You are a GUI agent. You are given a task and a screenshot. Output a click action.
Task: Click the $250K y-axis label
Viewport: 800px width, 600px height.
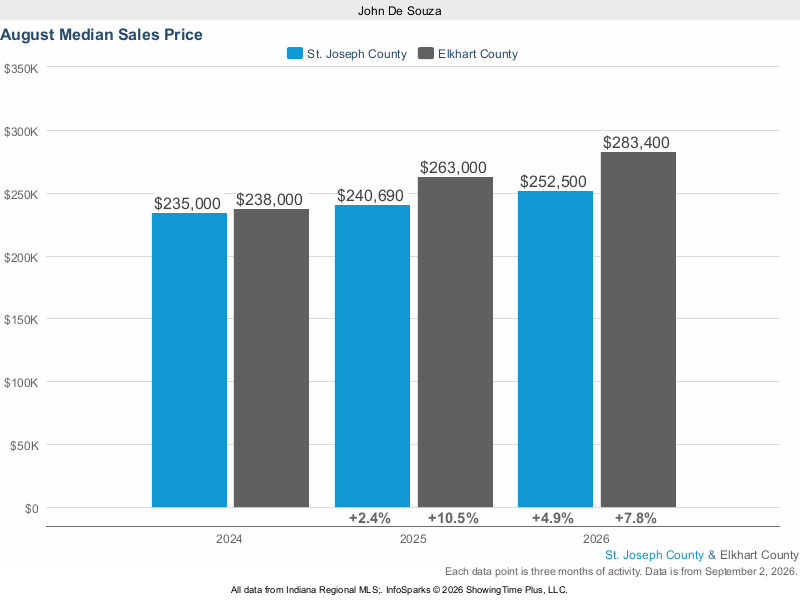(x=21, y=195)
